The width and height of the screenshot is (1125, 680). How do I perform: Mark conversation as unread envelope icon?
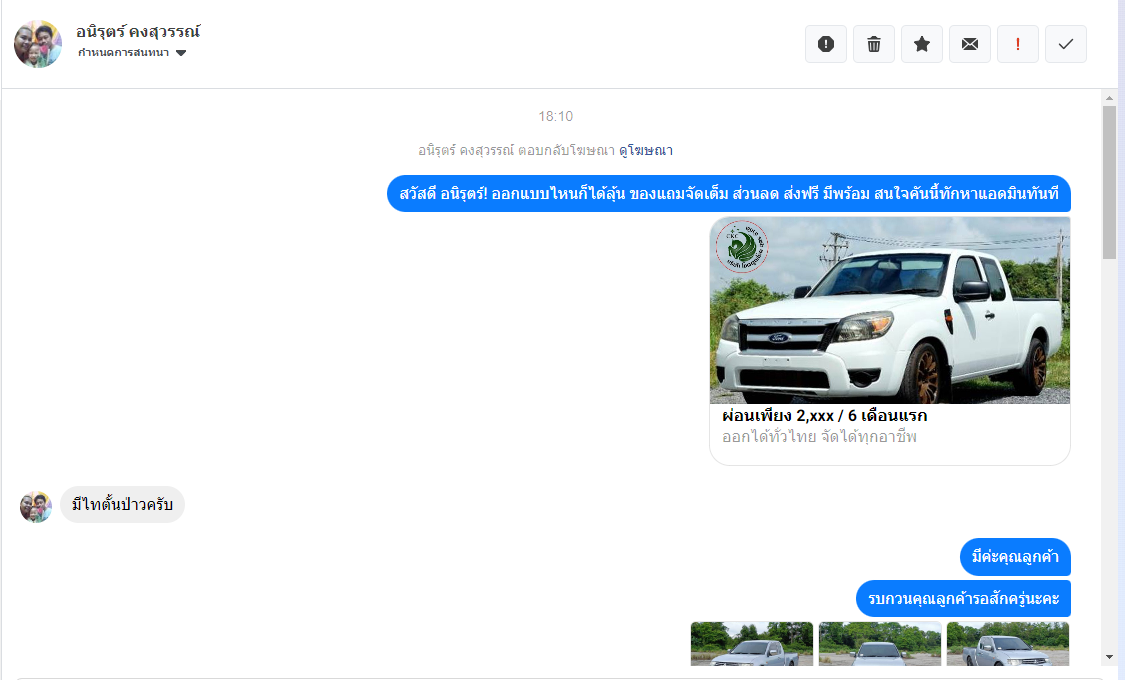tap(970, 44)
